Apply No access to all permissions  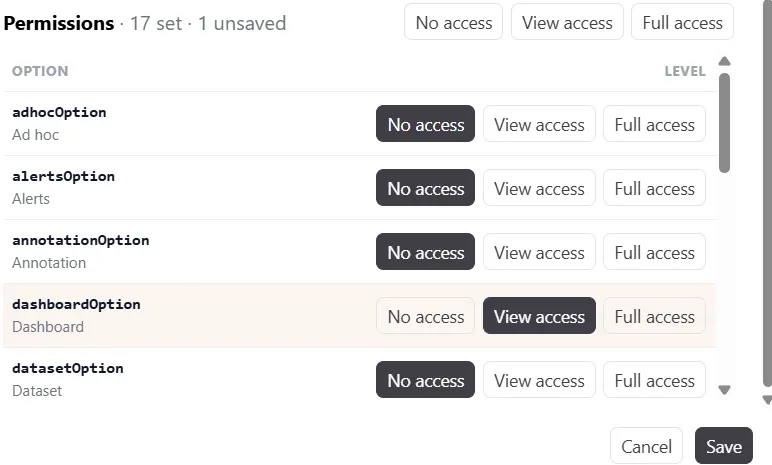click(x=453, y=22)
